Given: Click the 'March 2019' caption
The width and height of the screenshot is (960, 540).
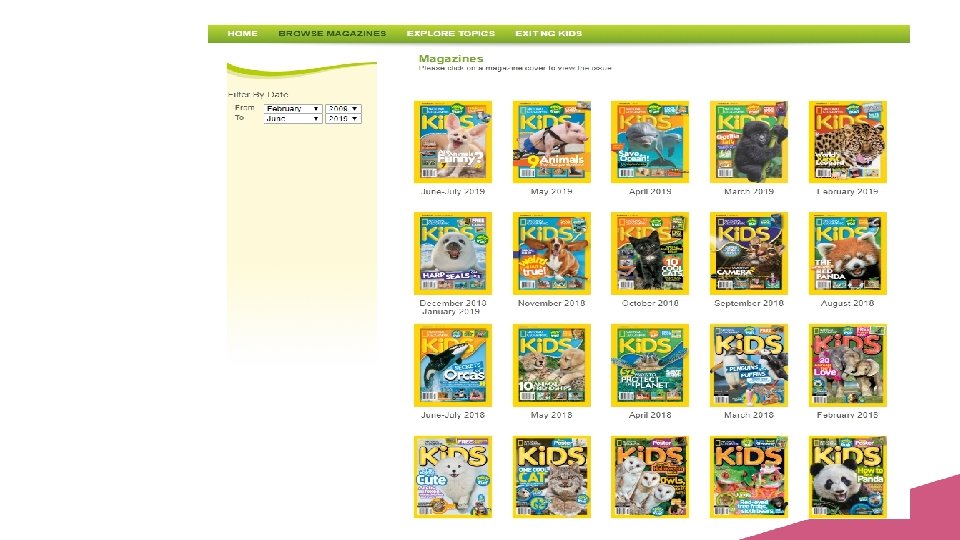Looking at the screenshot, I should coord(749,192).
